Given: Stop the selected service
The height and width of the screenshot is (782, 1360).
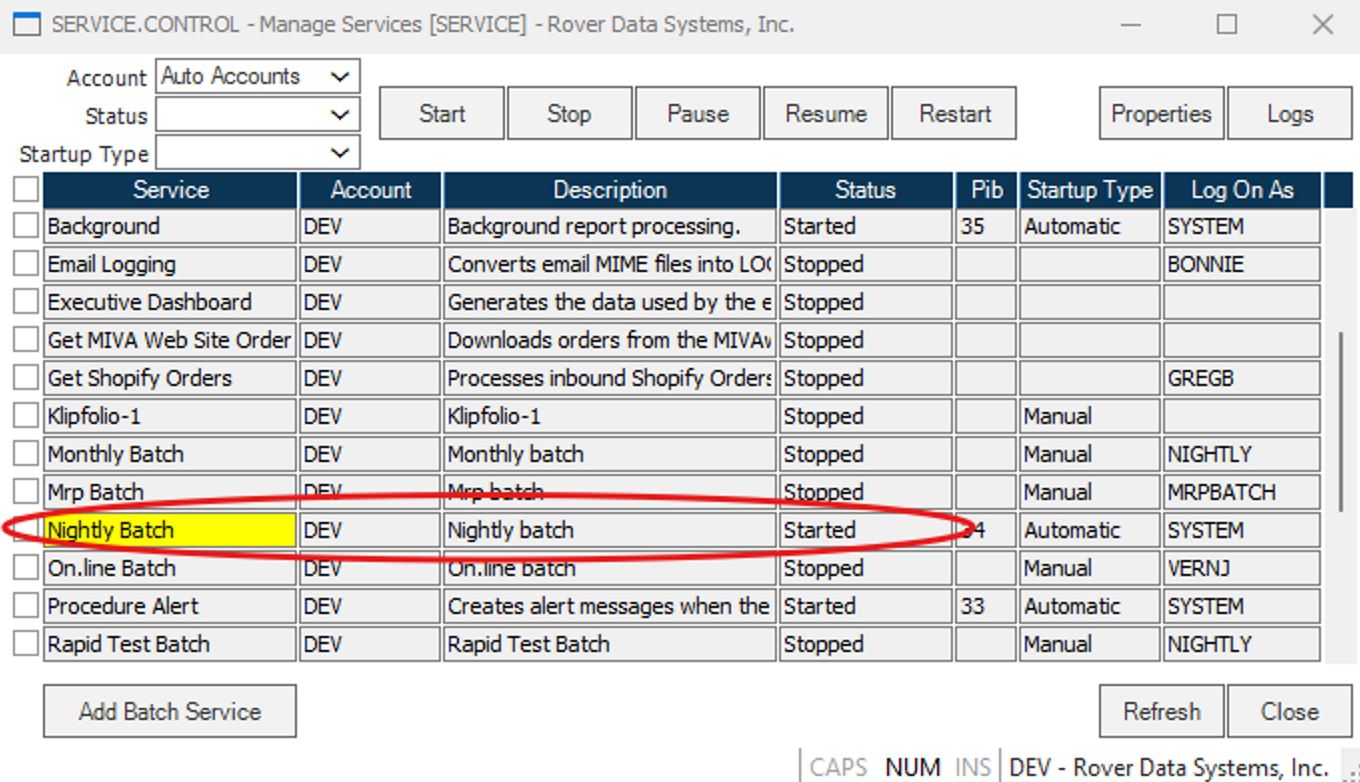Looking at the screenshot, I should (569, 114).
